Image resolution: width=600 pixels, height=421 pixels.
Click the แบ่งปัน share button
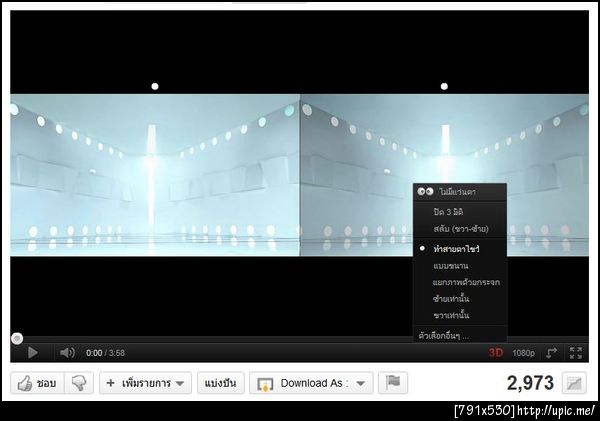click(x=221, y=383)
